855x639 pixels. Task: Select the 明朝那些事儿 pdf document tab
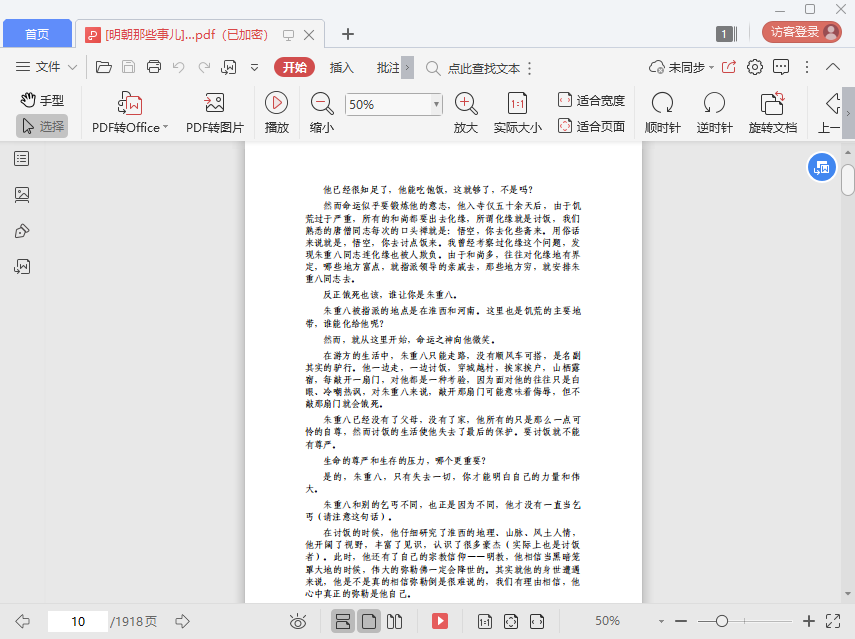tap(185, 34)
